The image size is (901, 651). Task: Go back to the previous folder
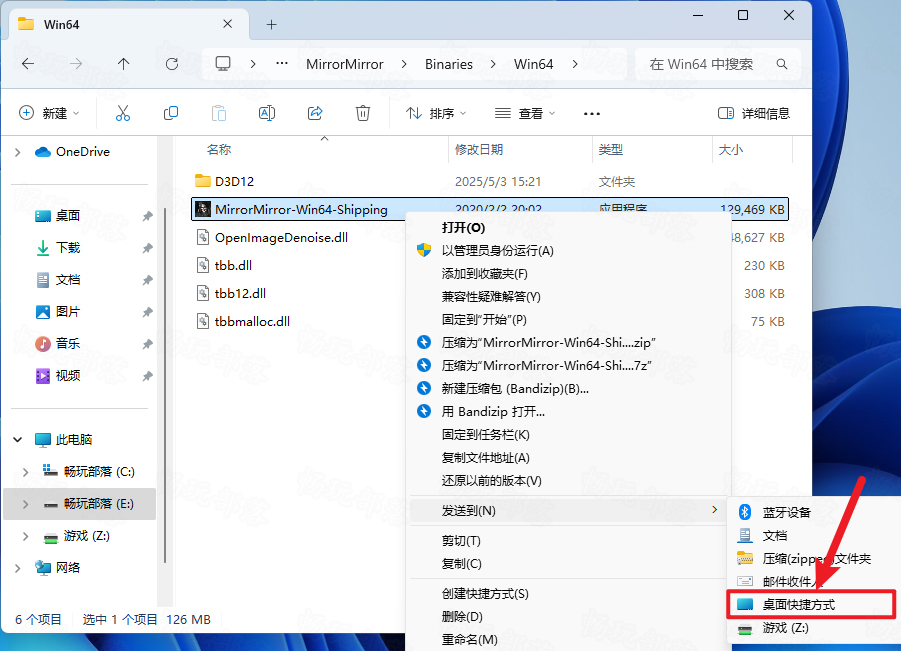pos(28,64)
